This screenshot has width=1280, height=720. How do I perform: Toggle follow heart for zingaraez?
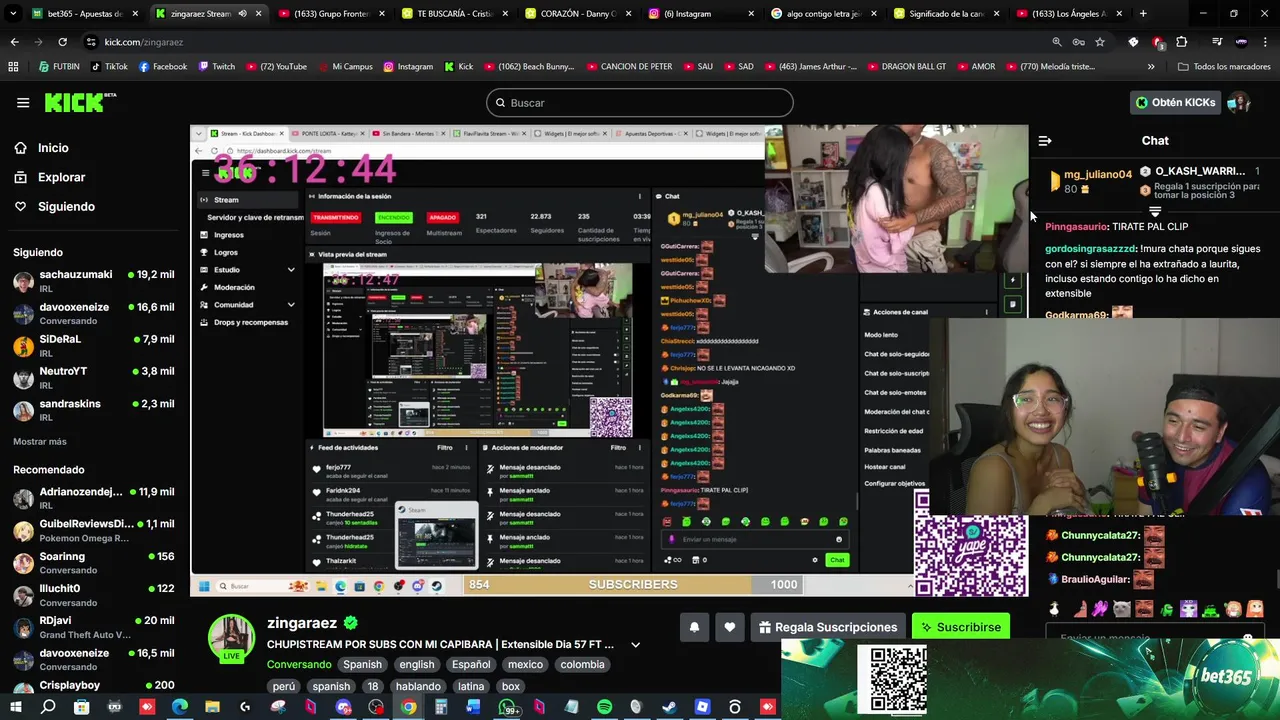coord(730,627)
